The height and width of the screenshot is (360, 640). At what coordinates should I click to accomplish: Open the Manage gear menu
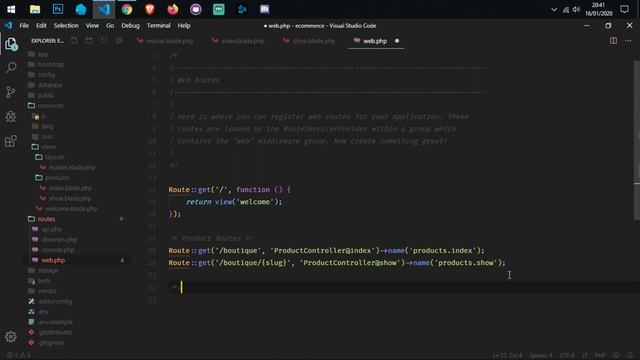click(11, 337)
